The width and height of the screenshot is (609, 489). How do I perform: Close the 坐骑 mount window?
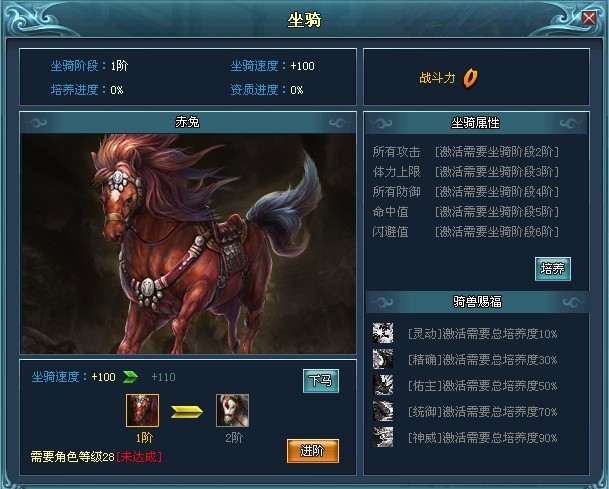point(589,17)
